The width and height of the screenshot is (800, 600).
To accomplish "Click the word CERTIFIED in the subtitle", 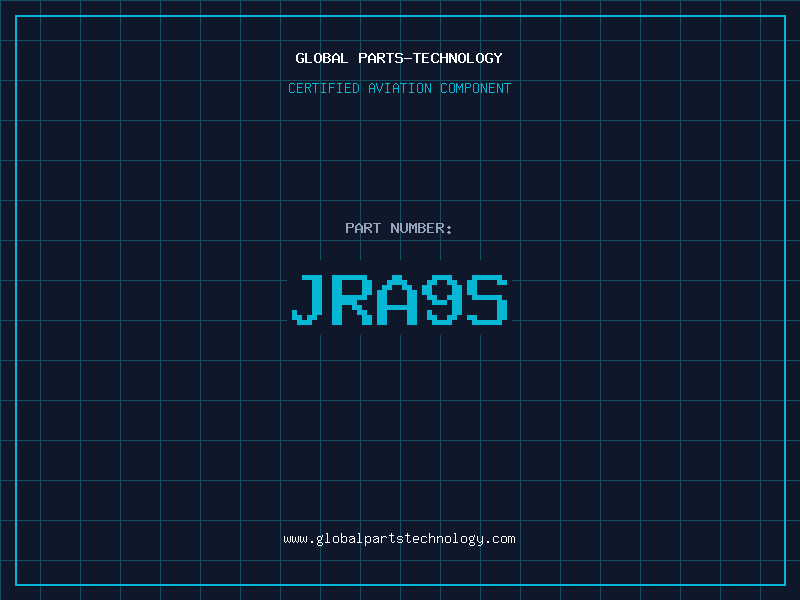I will coord(324,88).
